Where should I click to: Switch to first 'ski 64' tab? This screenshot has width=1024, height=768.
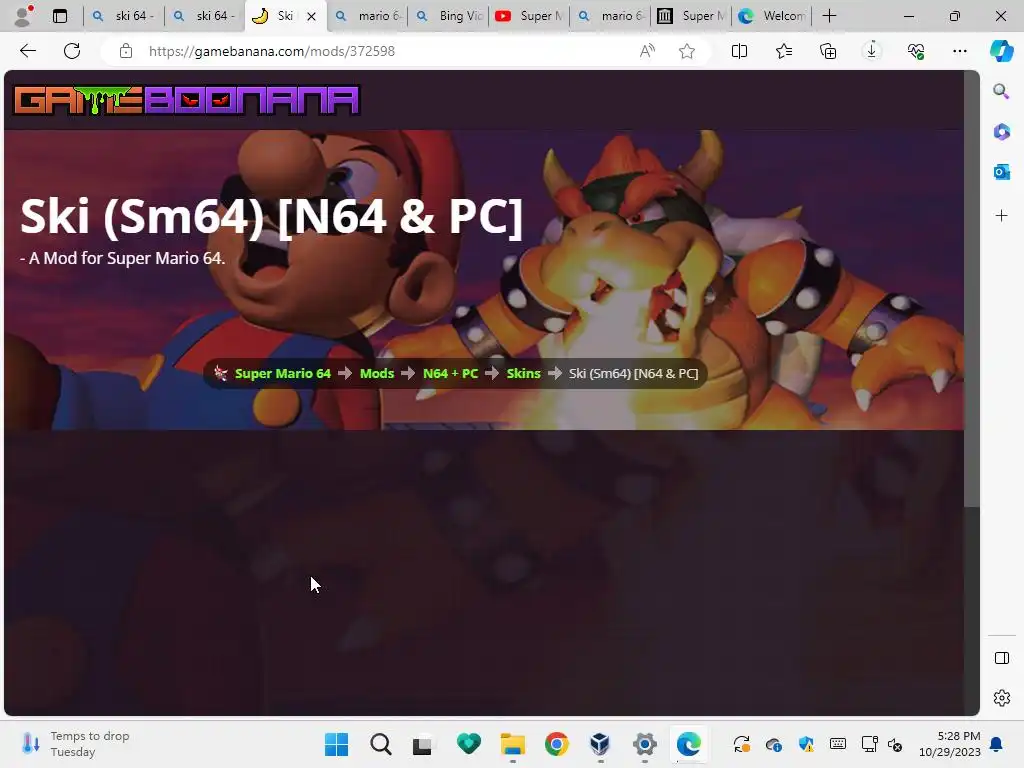(123, 16)
